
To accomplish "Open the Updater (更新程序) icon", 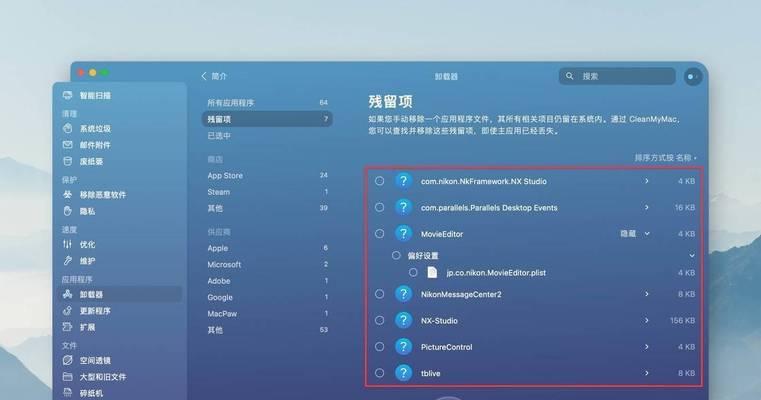I will click(67, 311).
